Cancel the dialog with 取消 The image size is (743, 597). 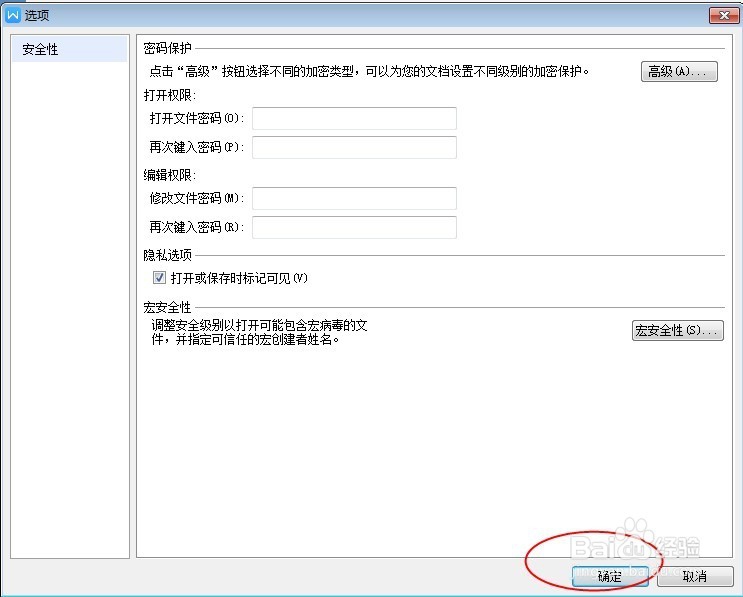tap(695, 576)
